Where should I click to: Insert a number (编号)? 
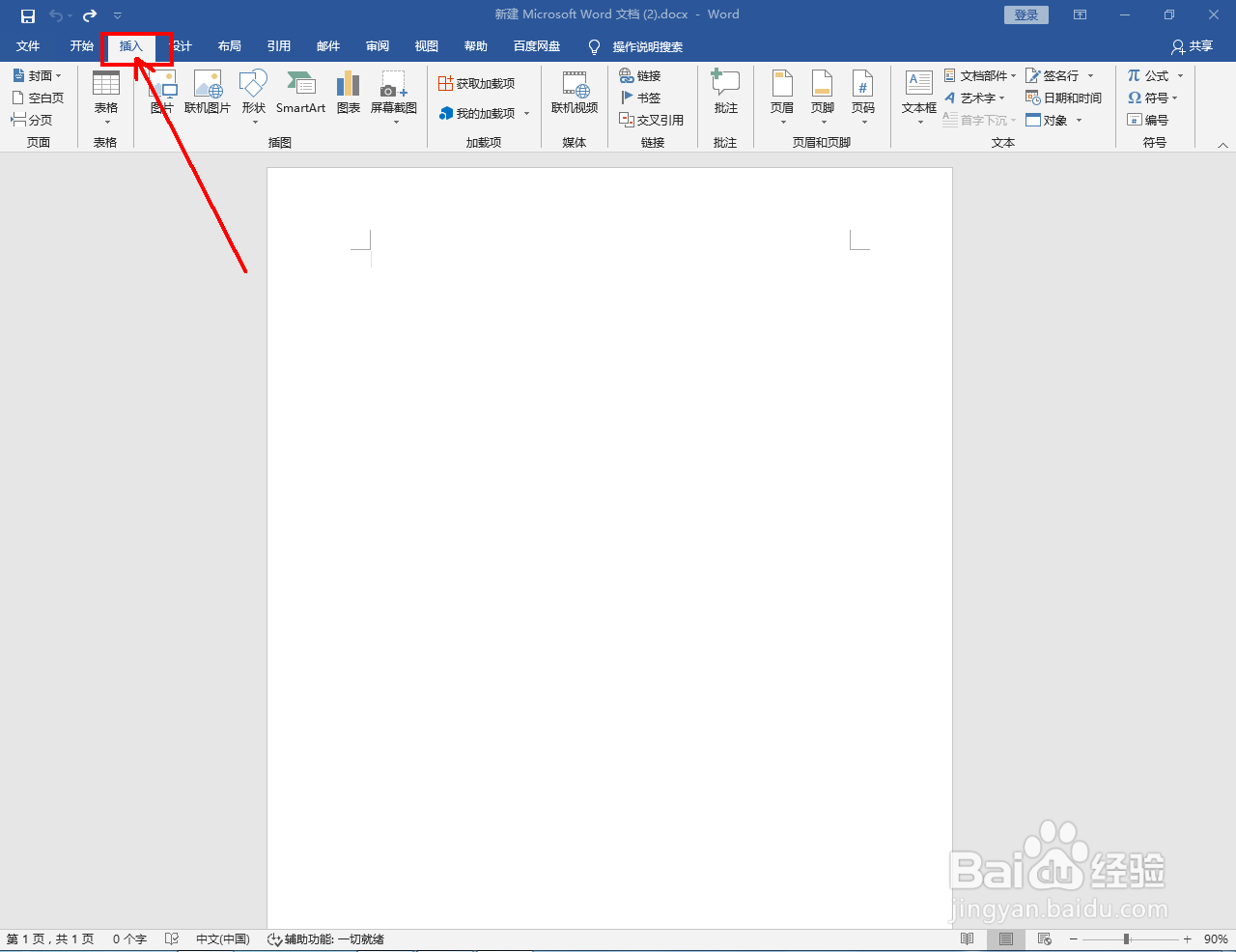pos(1148,120)
